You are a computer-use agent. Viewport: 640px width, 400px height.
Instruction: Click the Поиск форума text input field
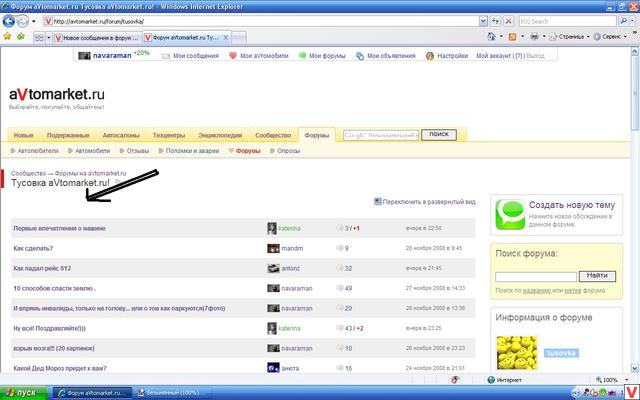click(536, 277)
